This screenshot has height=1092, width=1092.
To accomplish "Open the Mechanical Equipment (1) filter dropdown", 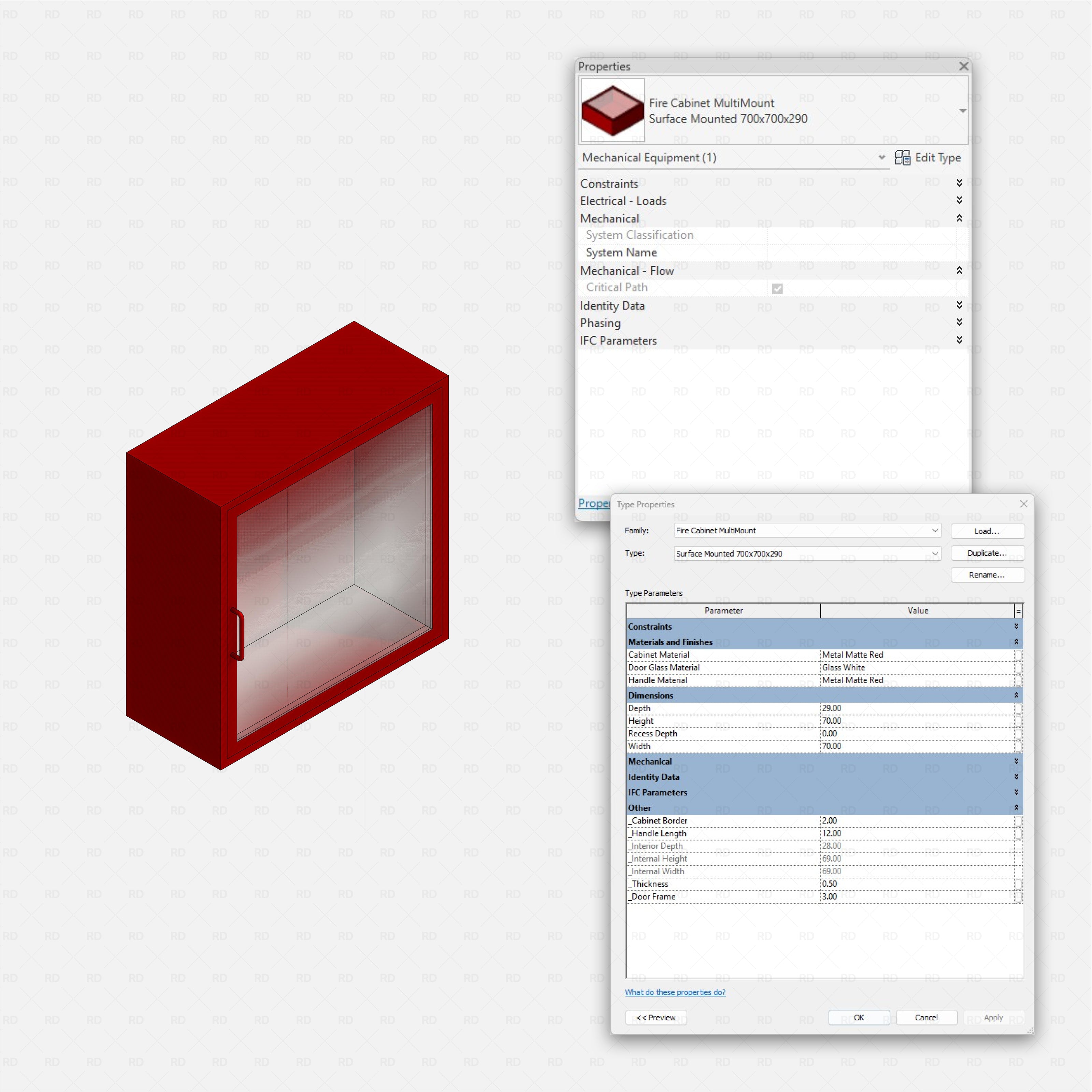I will coord(882,157).
